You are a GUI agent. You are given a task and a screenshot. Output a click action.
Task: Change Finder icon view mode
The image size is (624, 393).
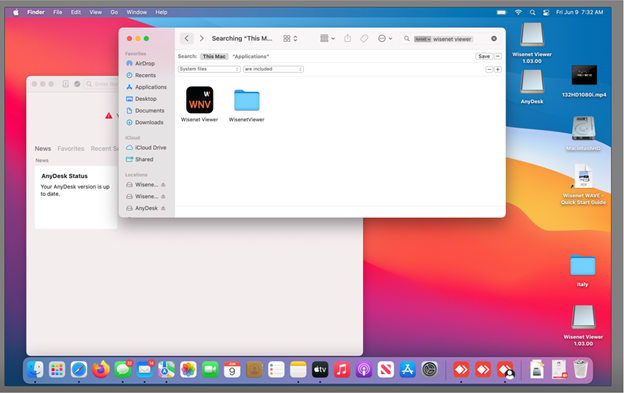pos(290,39)
